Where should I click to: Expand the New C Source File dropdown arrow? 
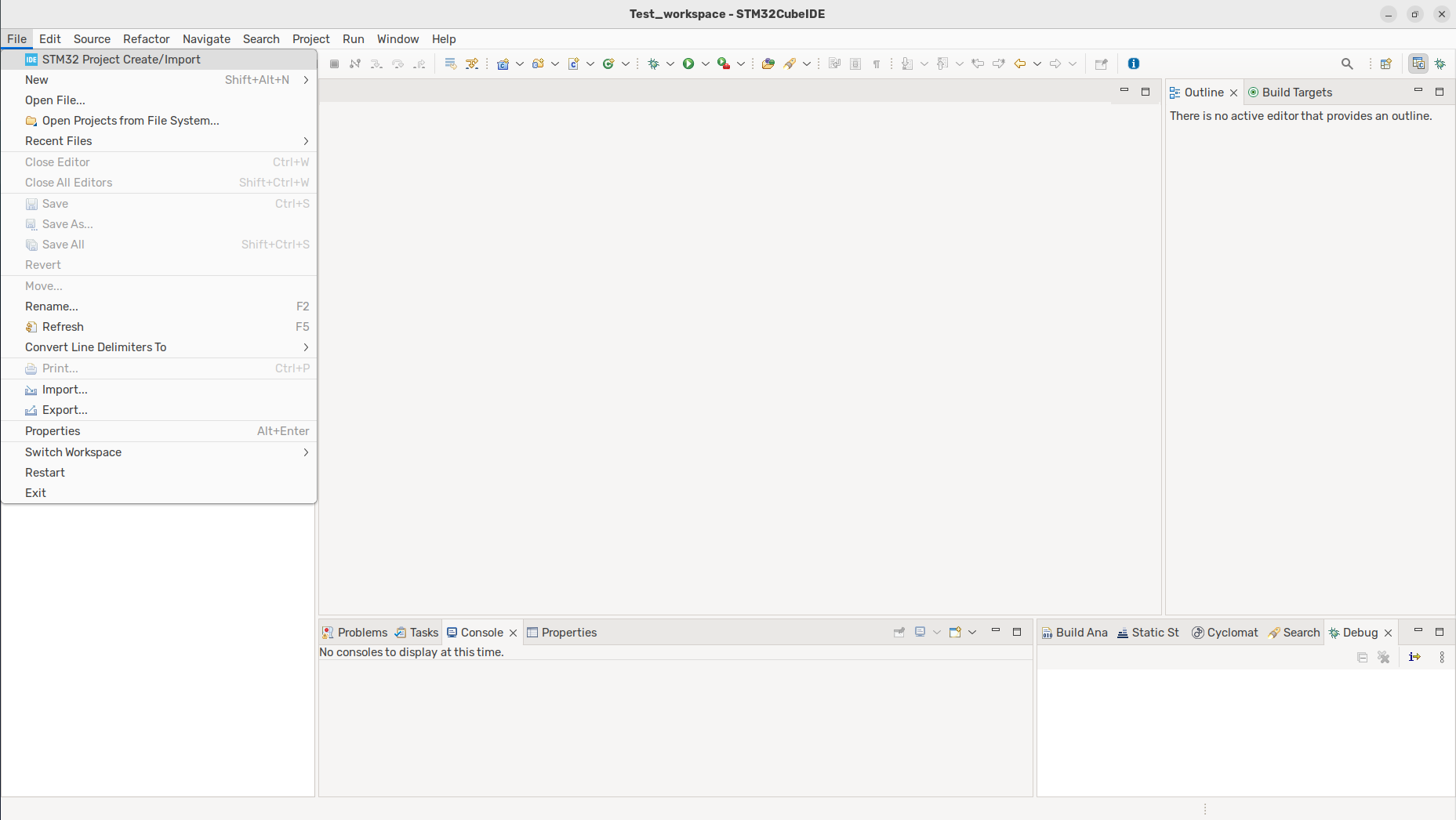pos(590,64)
